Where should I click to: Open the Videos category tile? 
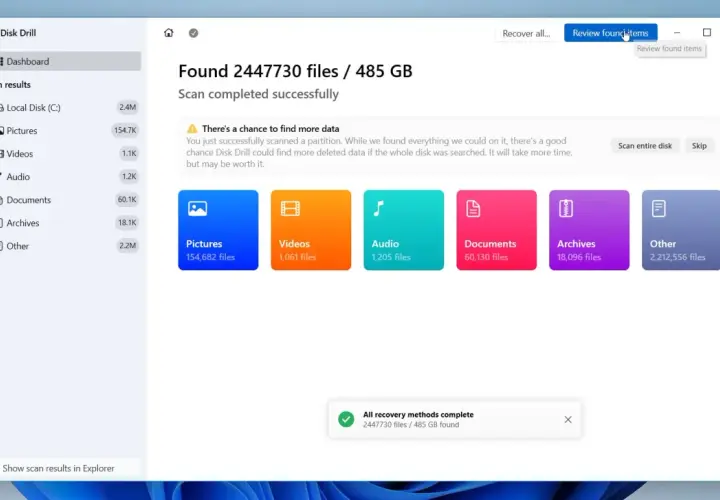(x=311, y=230)
